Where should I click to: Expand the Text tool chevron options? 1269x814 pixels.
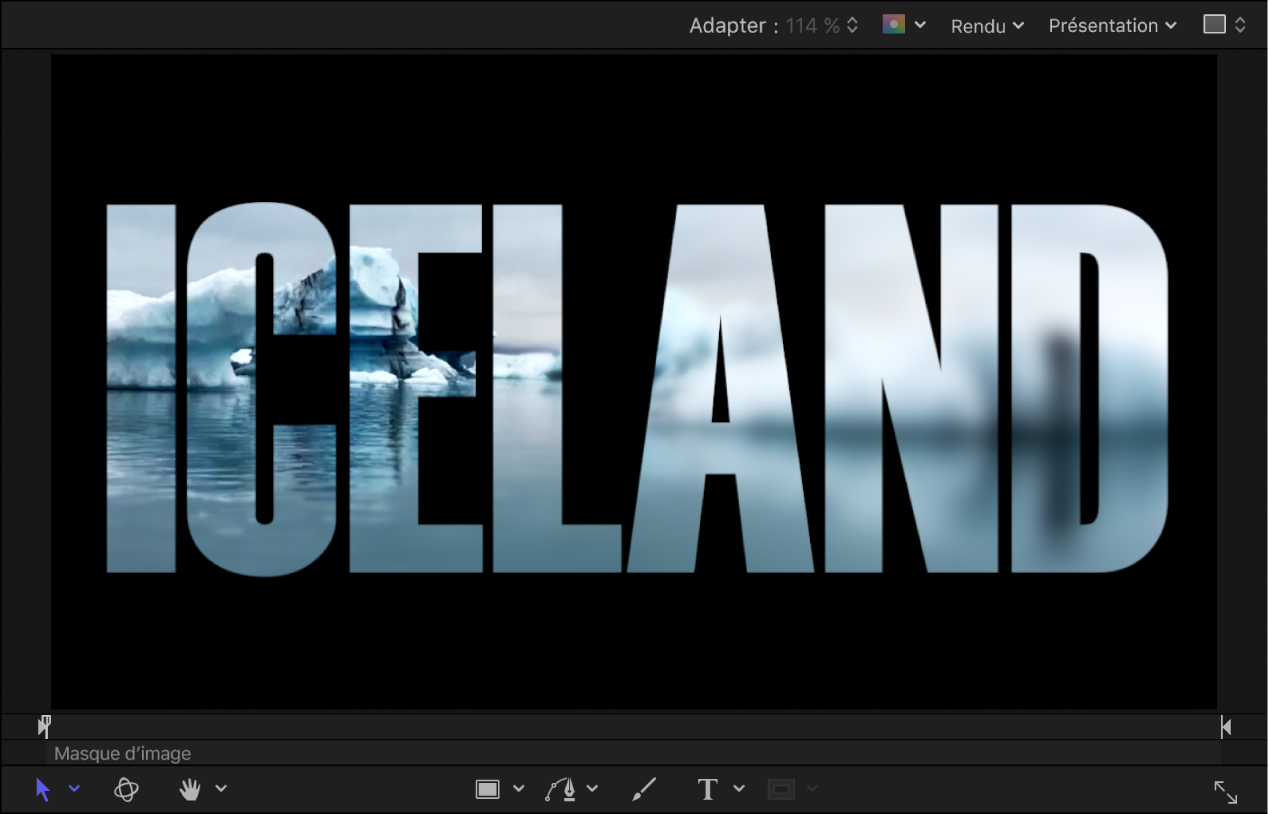coord(739,789)
